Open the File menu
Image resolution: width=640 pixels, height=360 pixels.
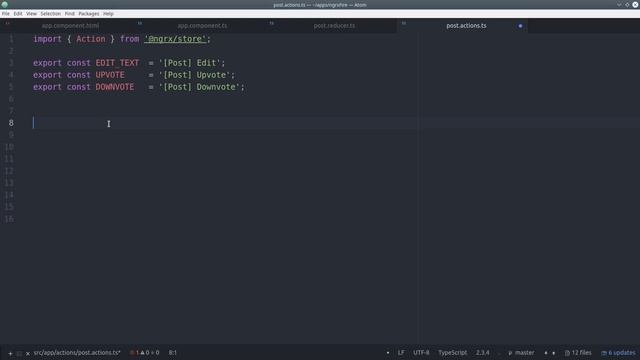(x=6, y=13)
